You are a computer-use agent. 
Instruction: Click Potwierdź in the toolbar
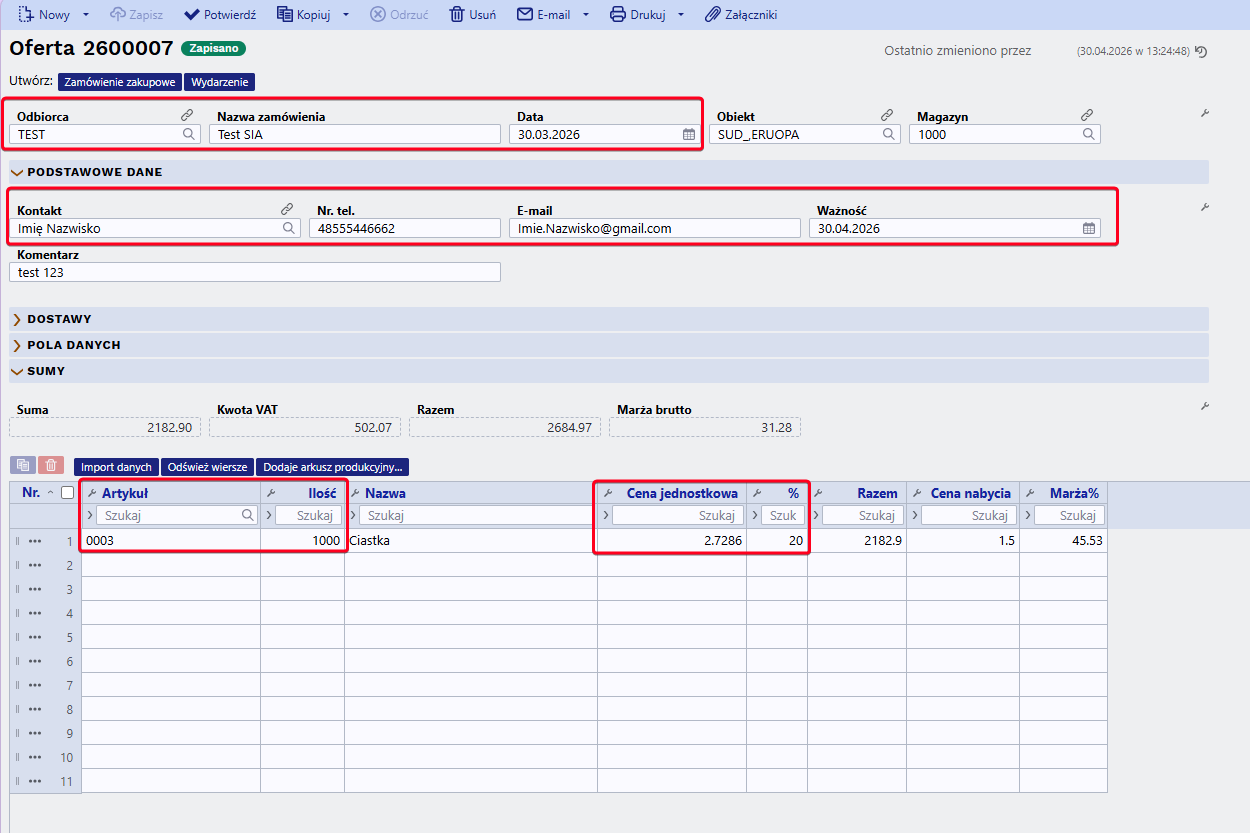(220, 15)
